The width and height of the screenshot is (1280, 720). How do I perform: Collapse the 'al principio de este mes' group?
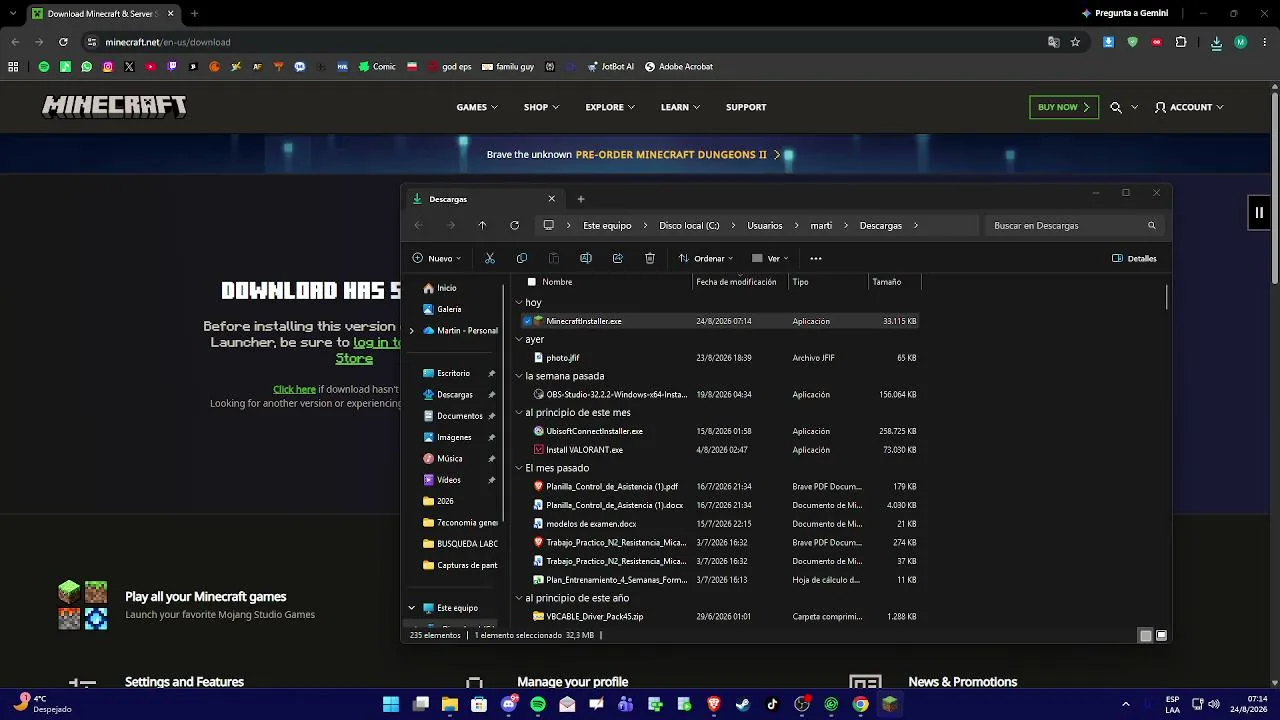519,412
